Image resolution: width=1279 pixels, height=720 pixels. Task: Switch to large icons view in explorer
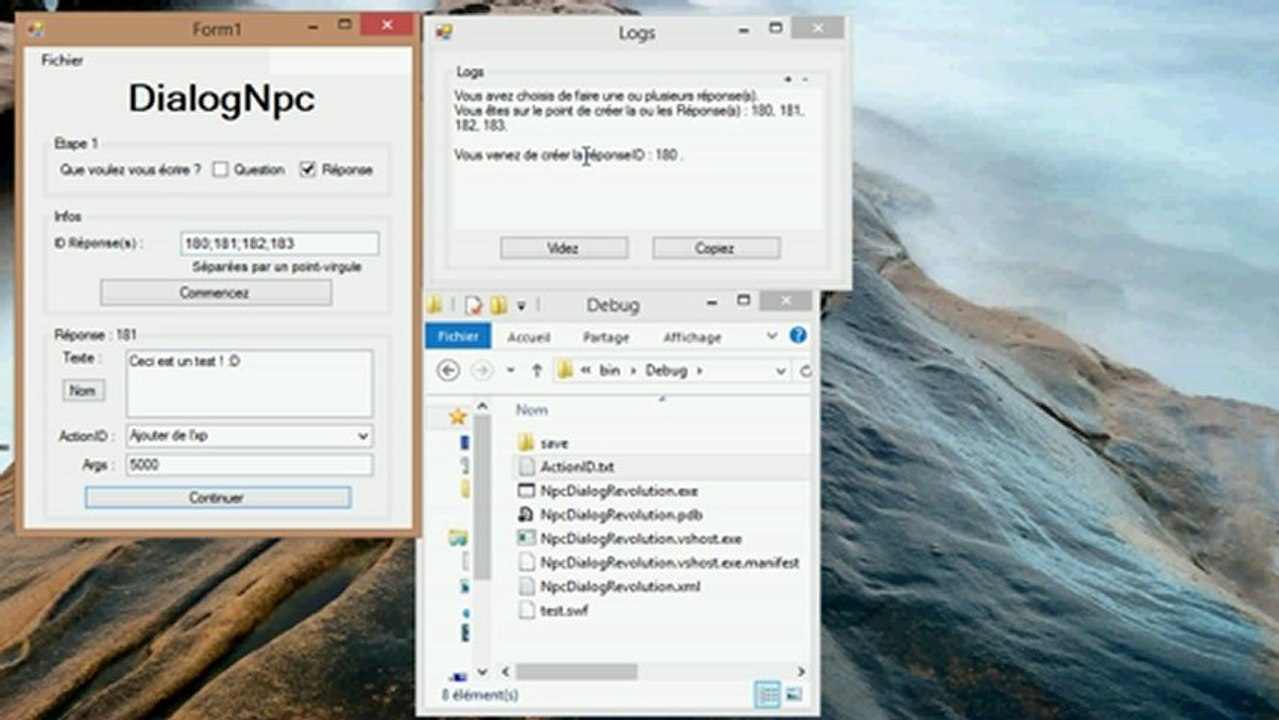point(793,694)
